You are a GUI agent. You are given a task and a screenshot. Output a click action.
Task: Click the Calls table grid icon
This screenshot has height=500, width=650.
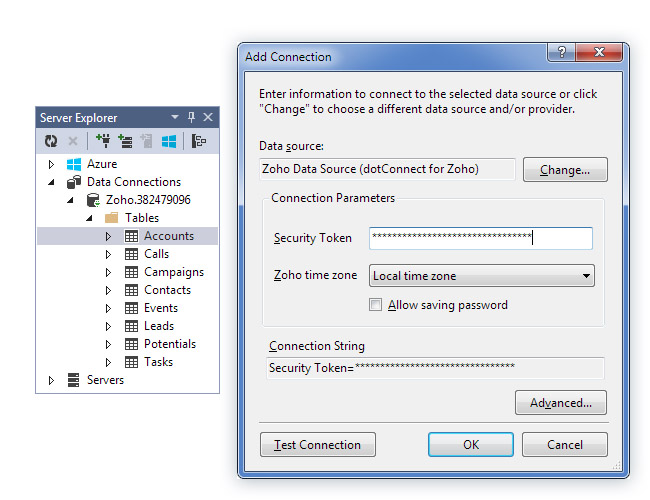click(131, 254)
